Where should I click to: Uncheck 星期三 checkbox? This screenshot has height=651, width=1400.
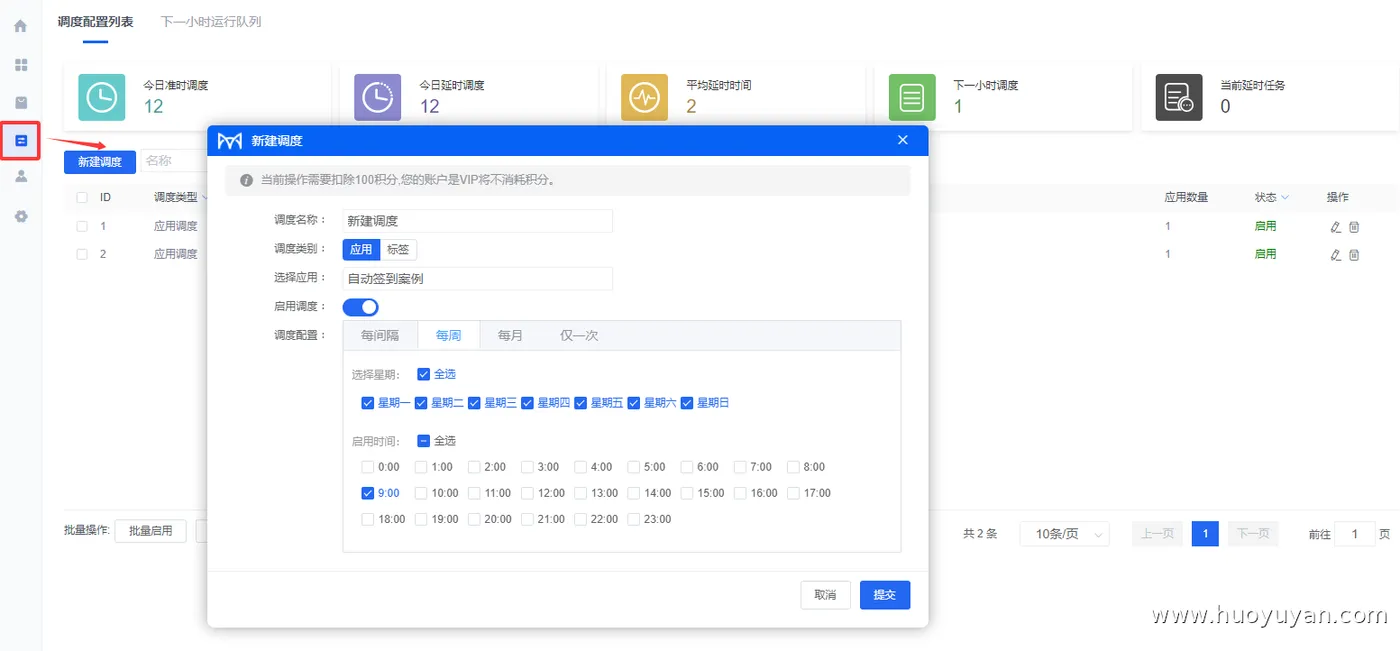(x=475, y=403)
